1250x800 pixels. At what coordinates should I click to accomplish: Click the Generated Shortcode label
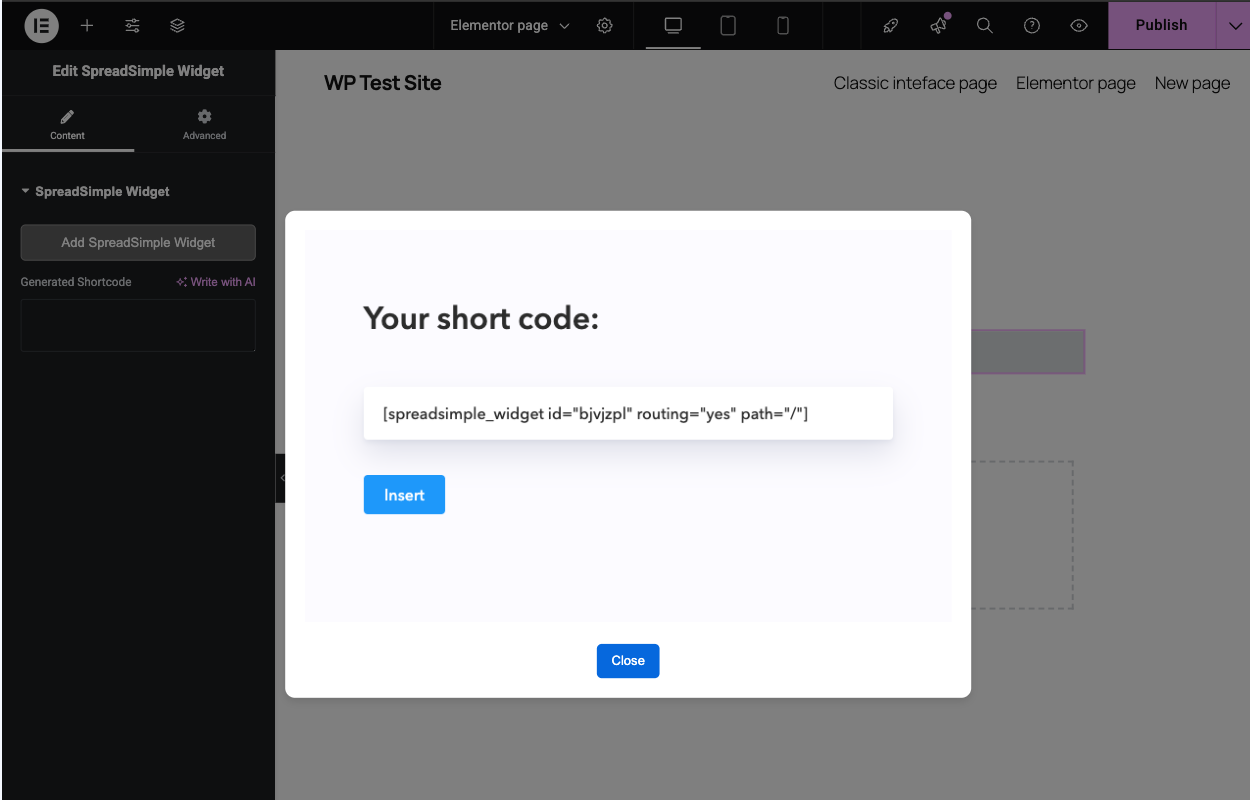pyautogui.click(x=76, y=282)
